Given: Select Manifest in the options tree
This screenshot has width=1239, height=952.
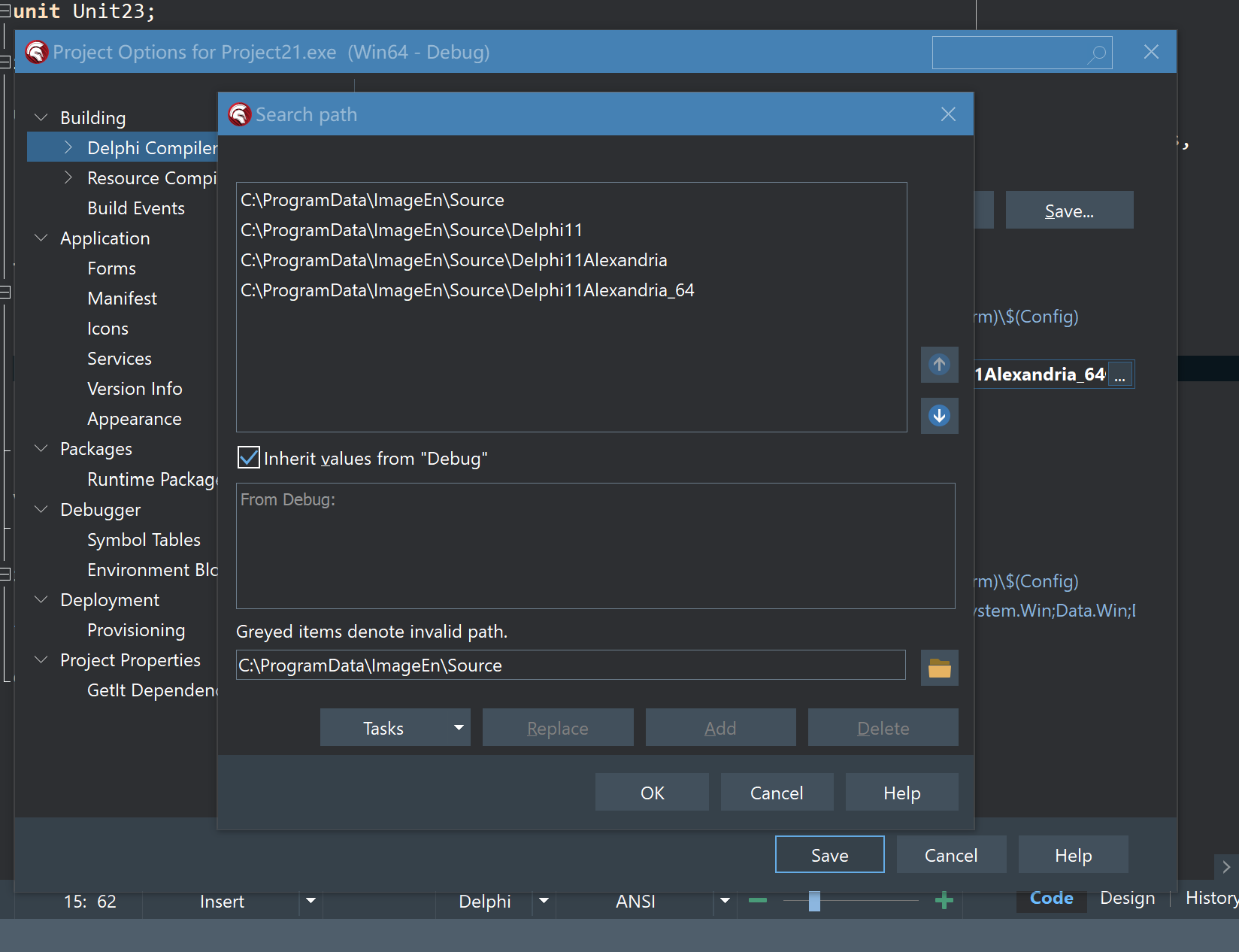Looking at the screenshot, I should [122, 299].
